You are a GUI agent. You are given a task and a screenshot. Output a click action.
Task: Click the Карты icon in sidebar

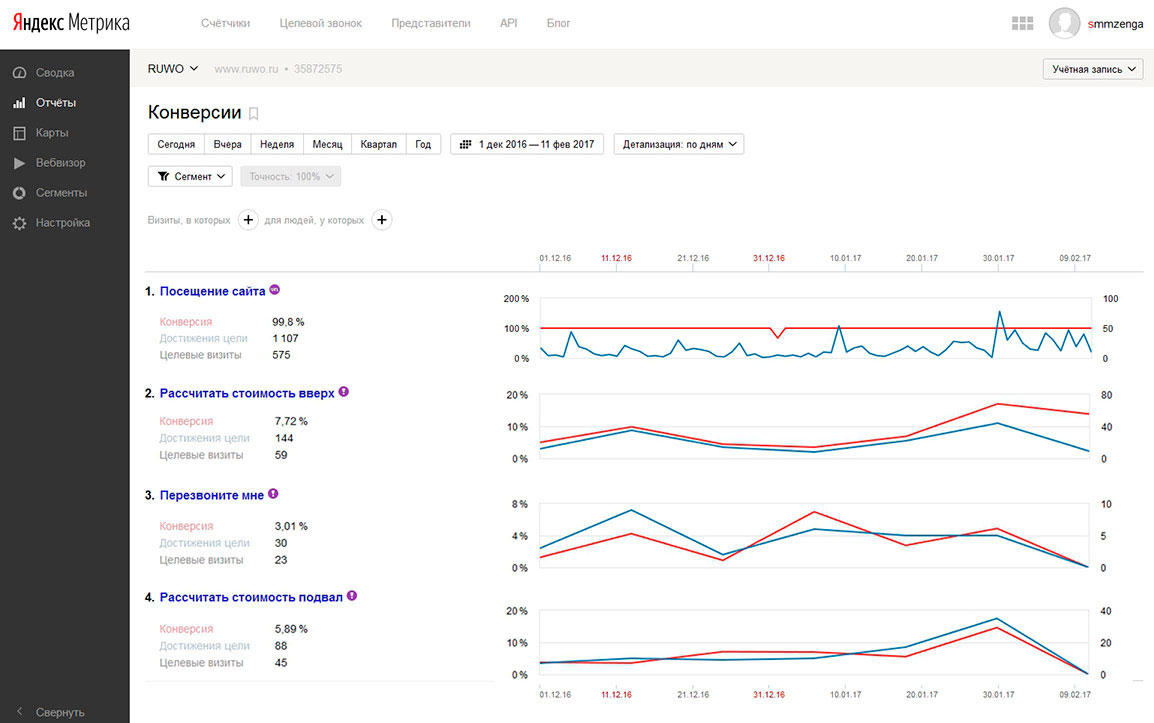tap(19, 133)
